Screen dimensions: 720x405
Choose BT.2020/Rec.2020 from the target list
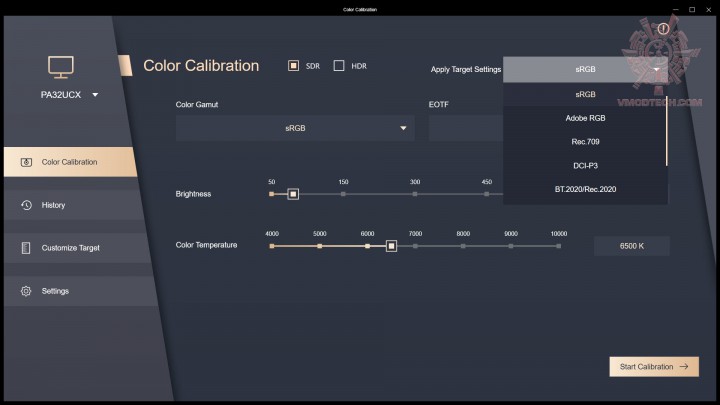(585, 189)
